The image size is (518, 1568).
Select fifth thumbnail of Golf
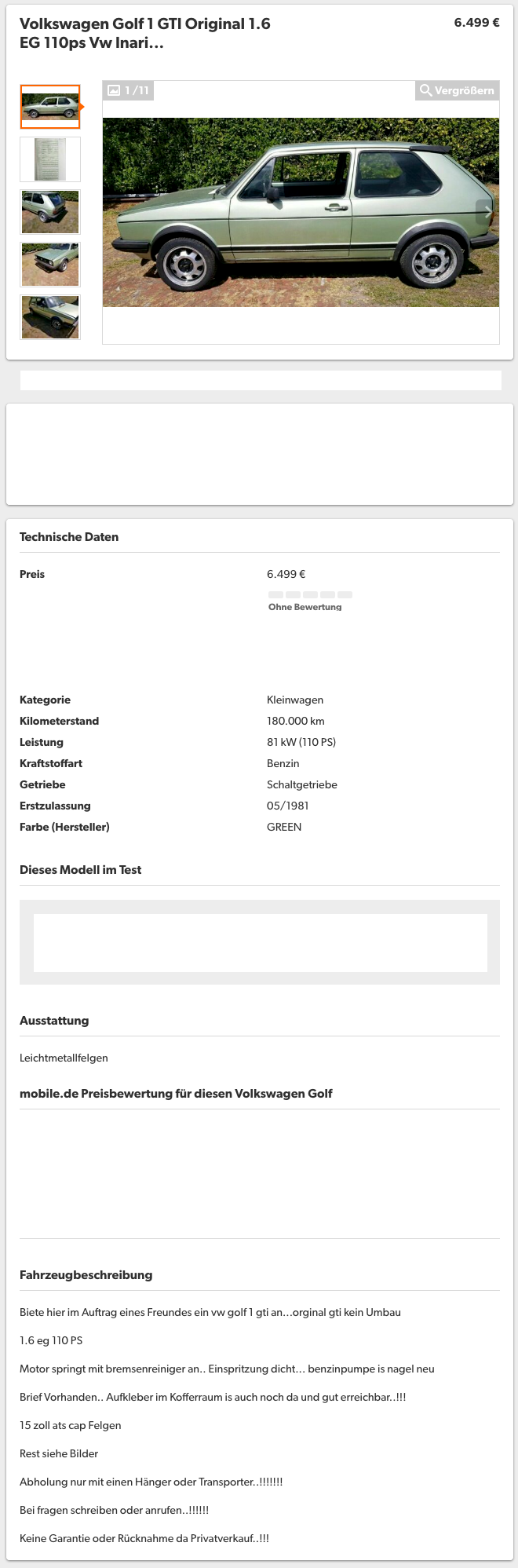pos(50,317)
